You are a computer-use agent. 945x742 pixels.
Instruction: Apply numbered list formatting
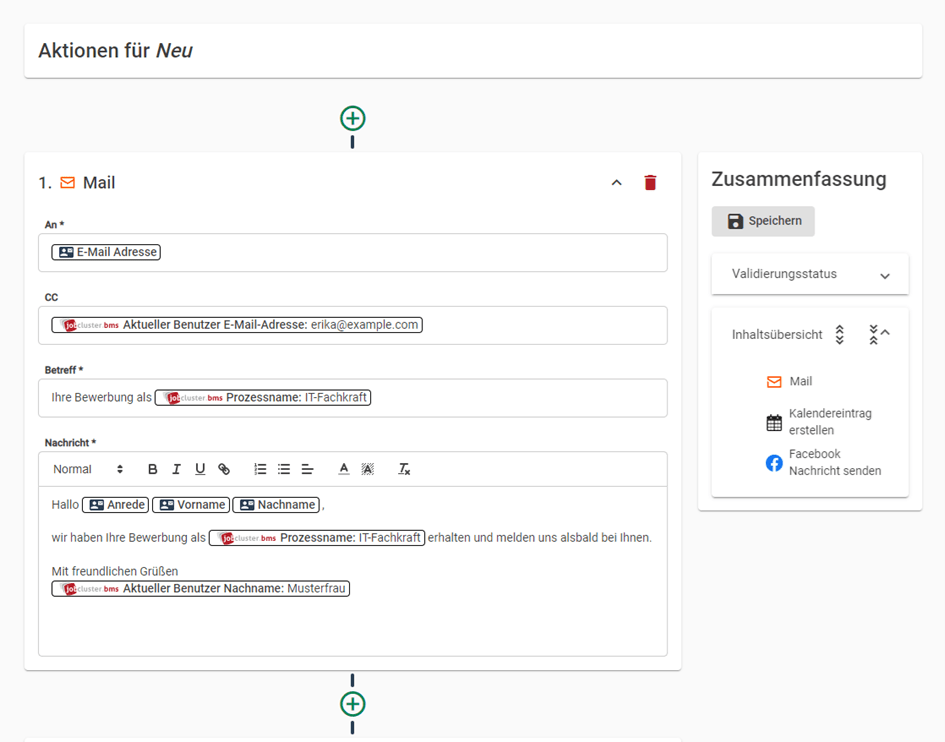coord(260,470)
